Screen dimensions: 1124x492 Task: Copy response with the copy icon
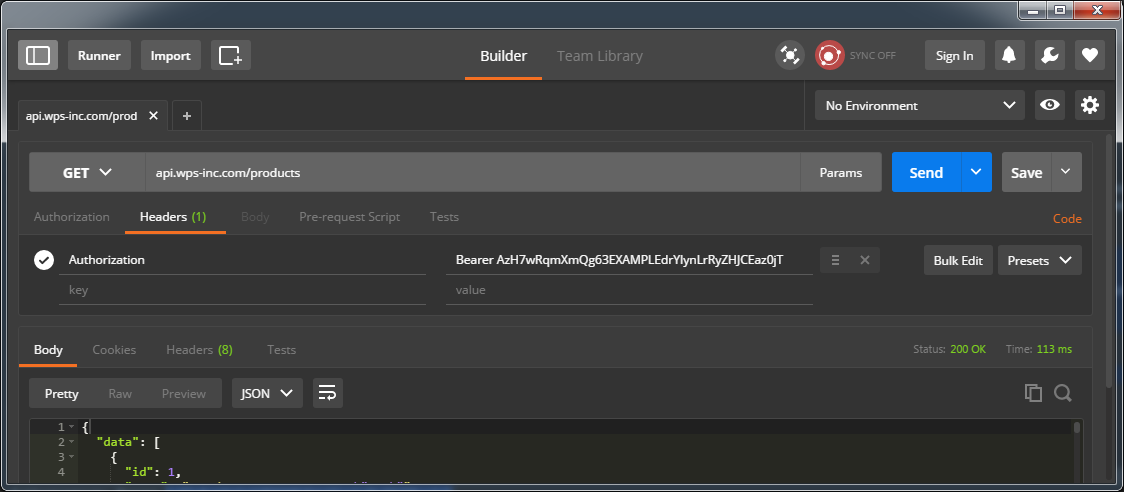point(1033,393)
